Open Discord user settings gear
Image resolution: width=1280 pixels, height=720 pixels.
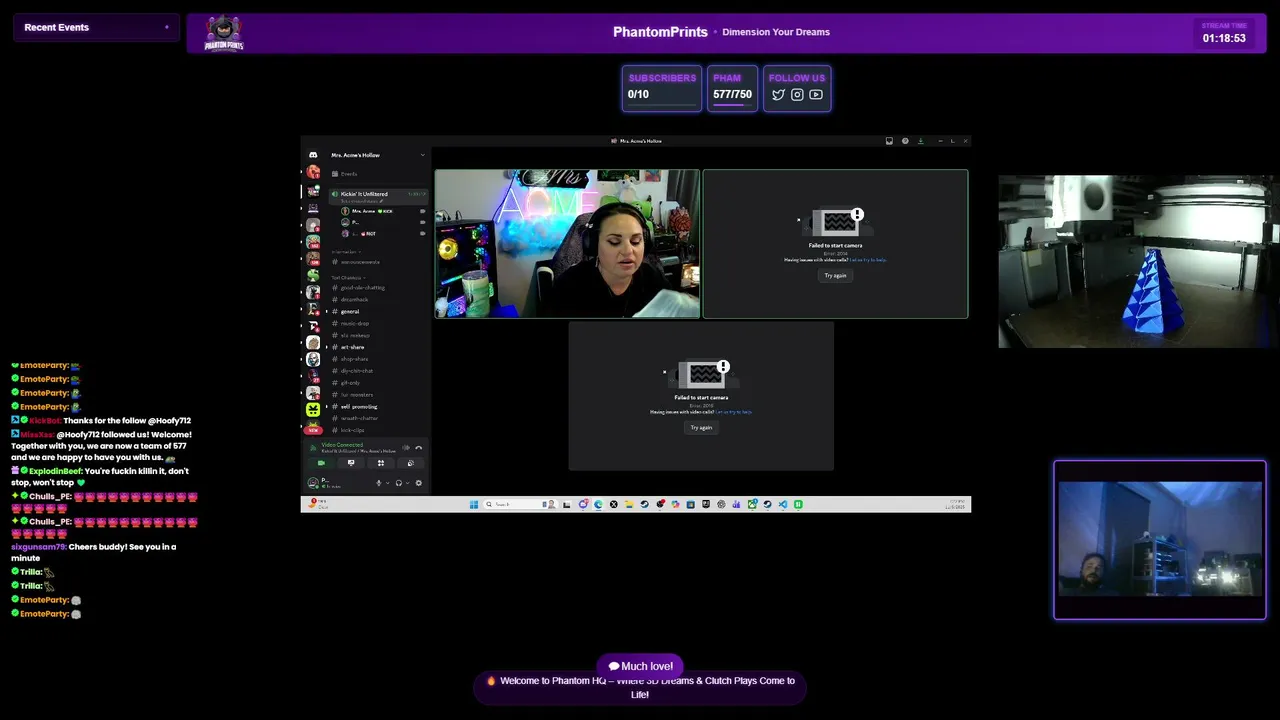[418, 483]
